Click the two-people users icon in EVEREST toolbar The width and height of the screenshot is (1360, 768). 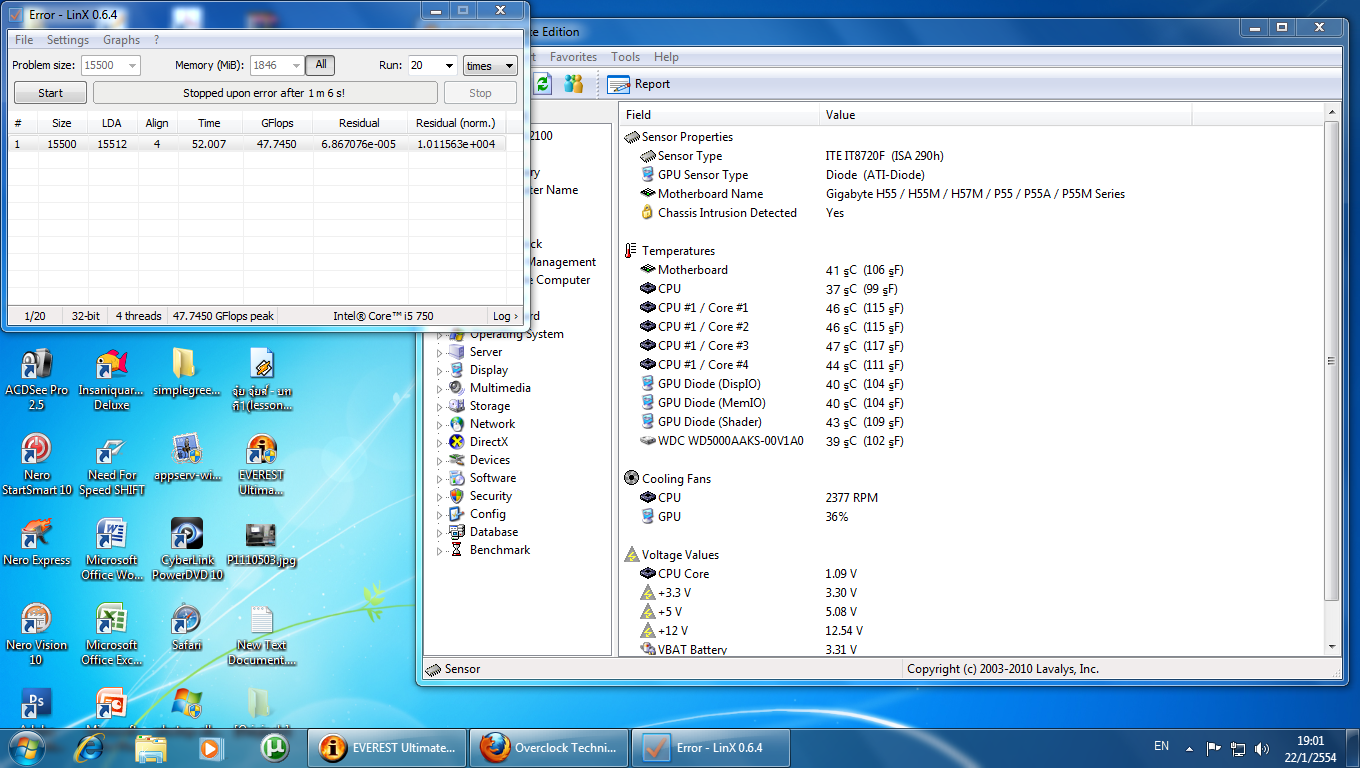(573, 84)
